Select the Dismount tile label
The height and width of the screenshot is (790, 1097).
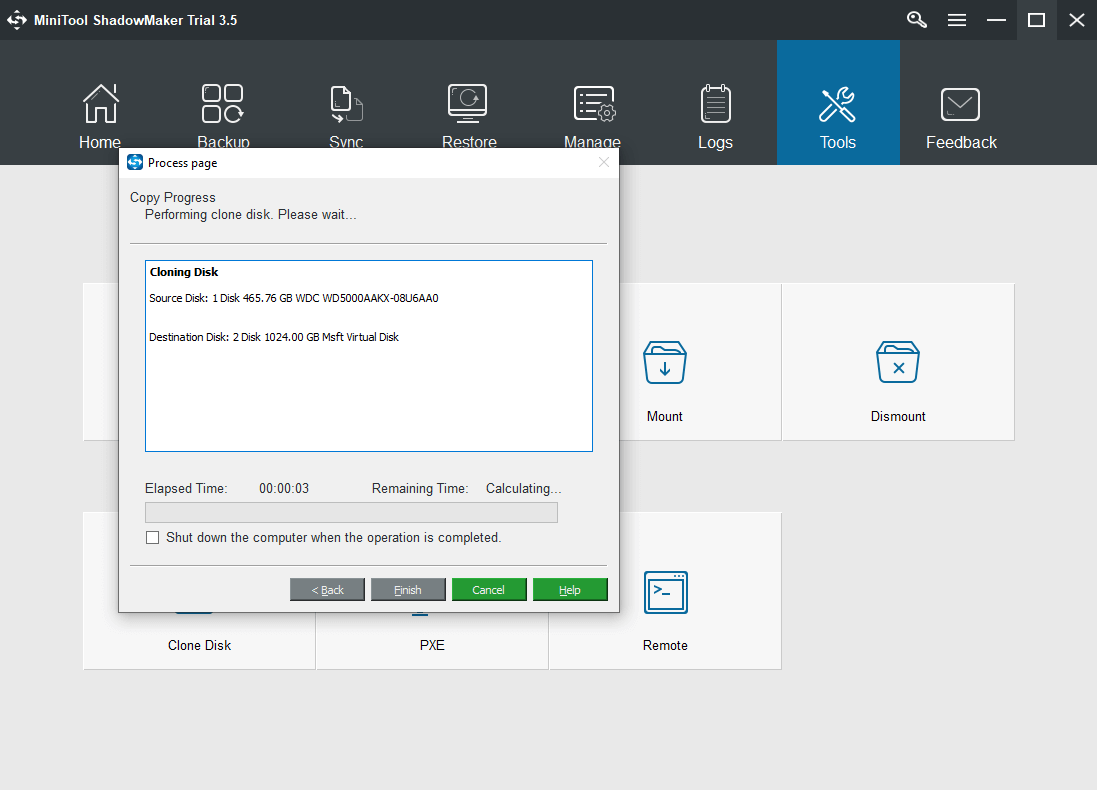click(x=898, y=416)
